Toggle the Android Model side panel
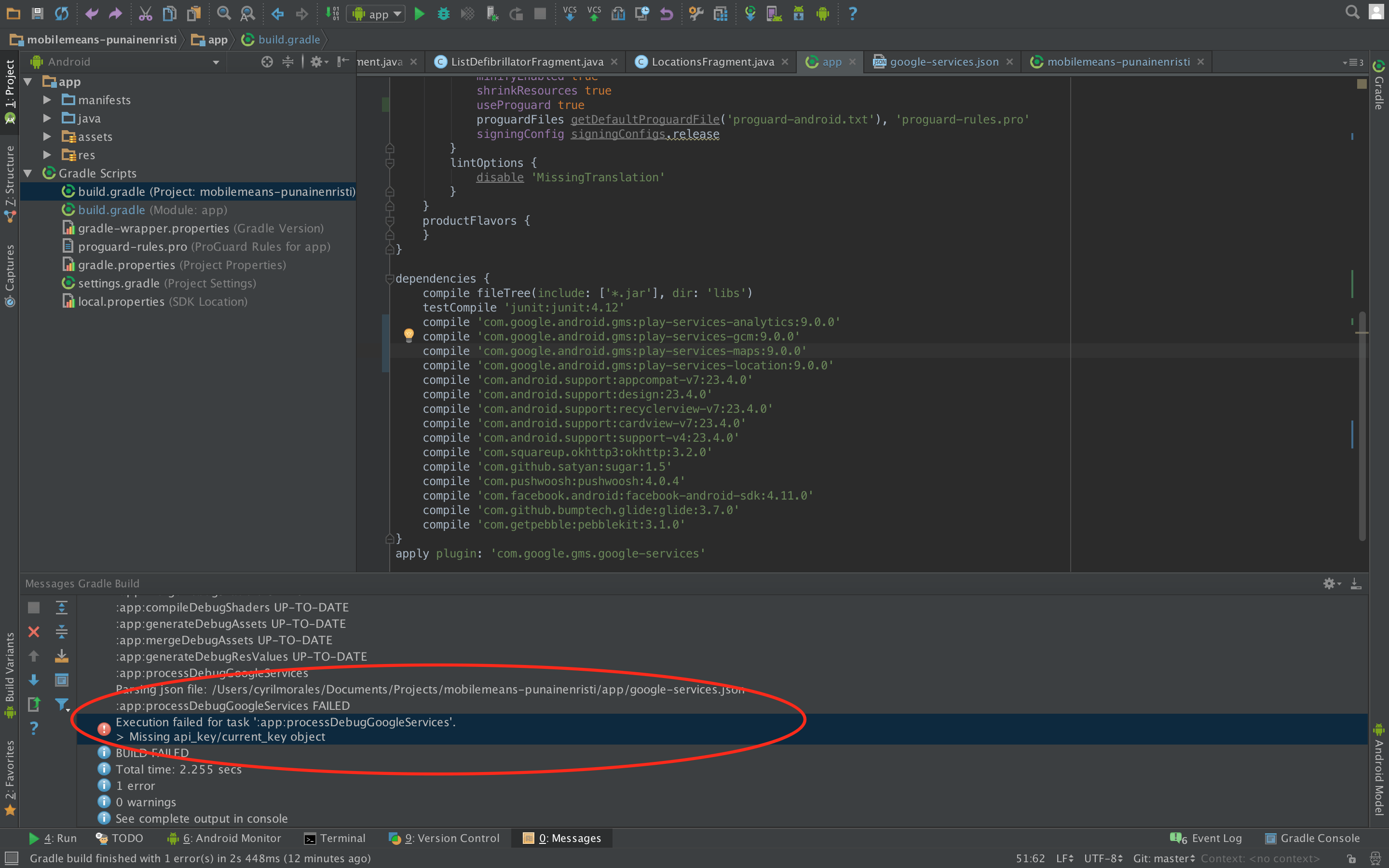This screenshot has height=868, width=1389. click(1379, 771)
